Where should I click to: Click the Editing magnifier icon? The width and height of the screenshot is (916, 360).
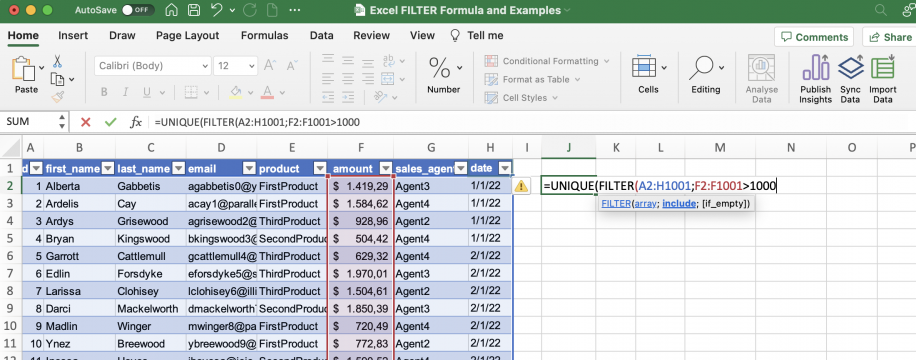(701, 68)
